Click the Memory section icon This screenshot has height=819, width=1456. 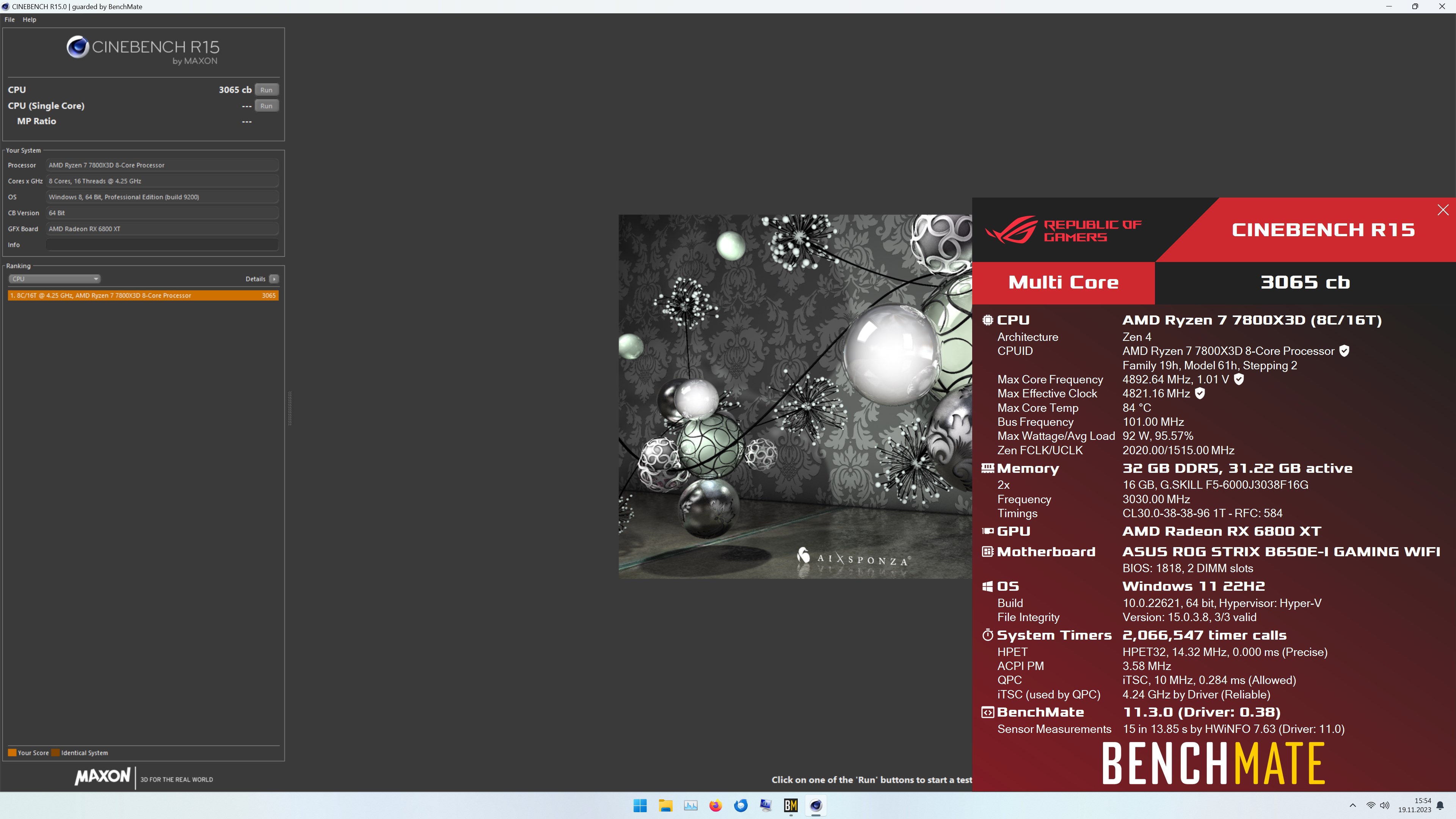(x=987, y=468)
